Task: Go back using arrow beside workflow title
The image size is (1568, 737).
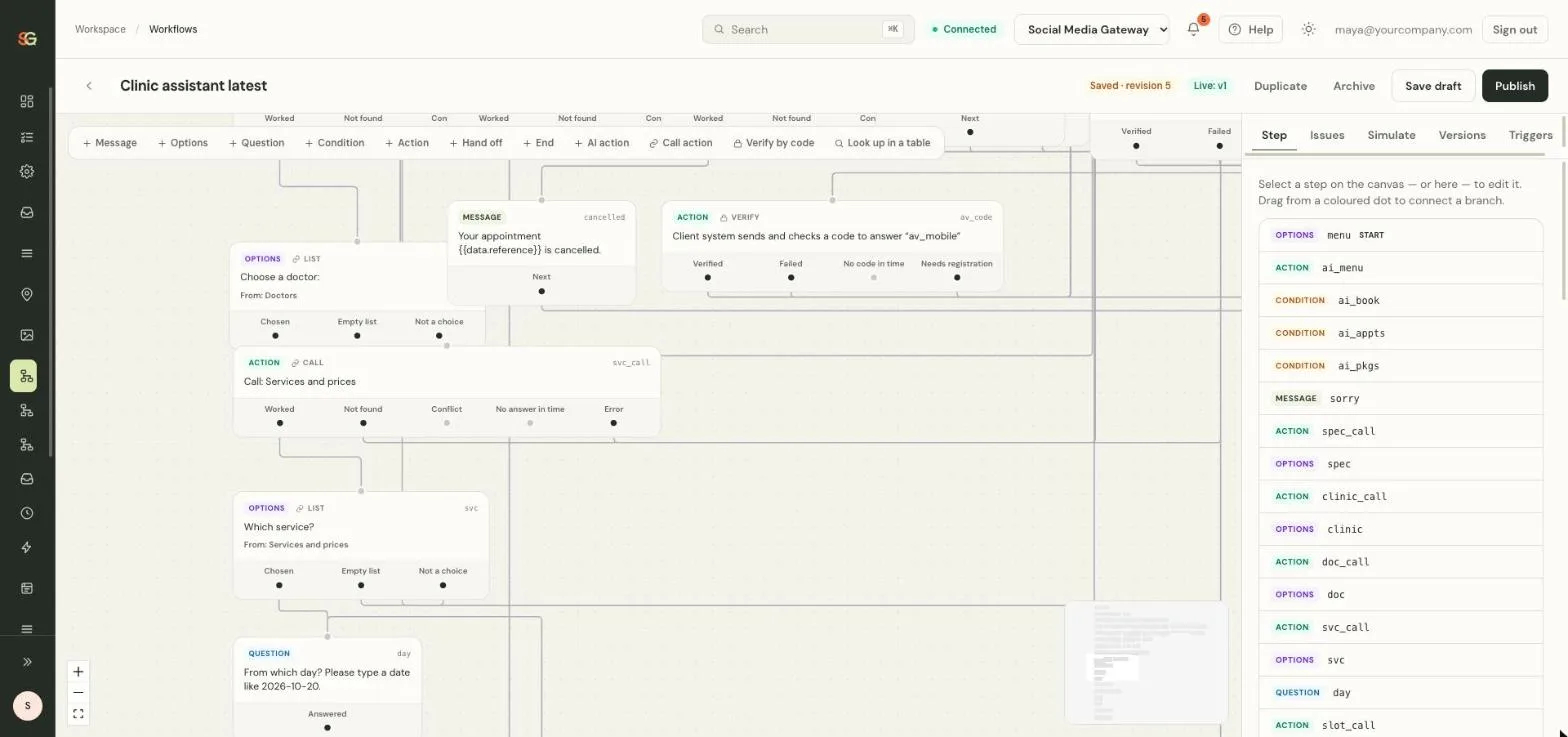Action: (x=89, y=86)
